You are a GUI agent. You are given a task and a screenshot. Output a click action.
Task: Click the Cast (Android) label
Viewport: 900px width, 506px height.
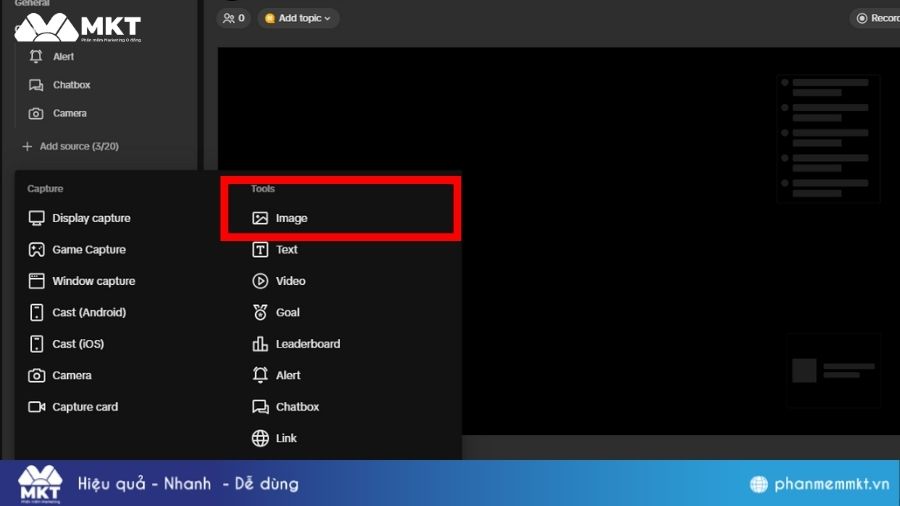[x=89, y=312]
